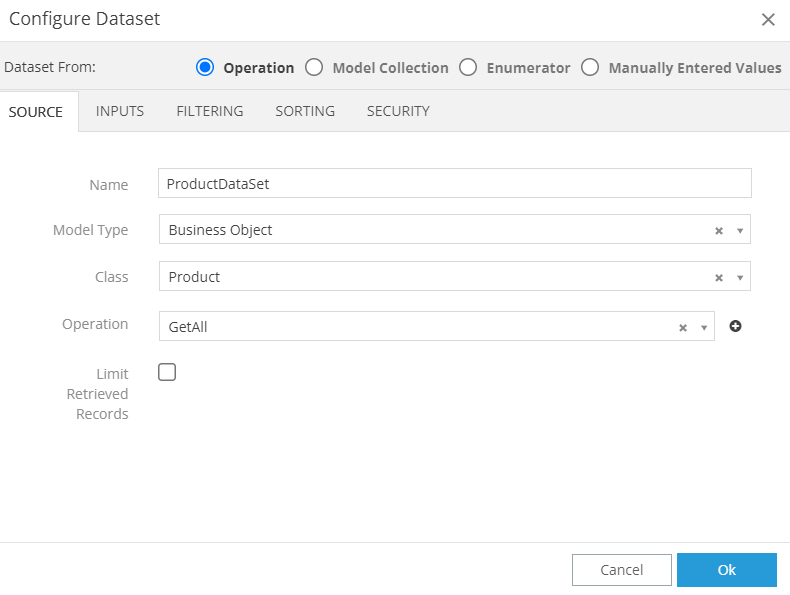Go to the SORTING tab
Image resolution: width=790 pixels, height=595 pixels.
tap(305, 111)
